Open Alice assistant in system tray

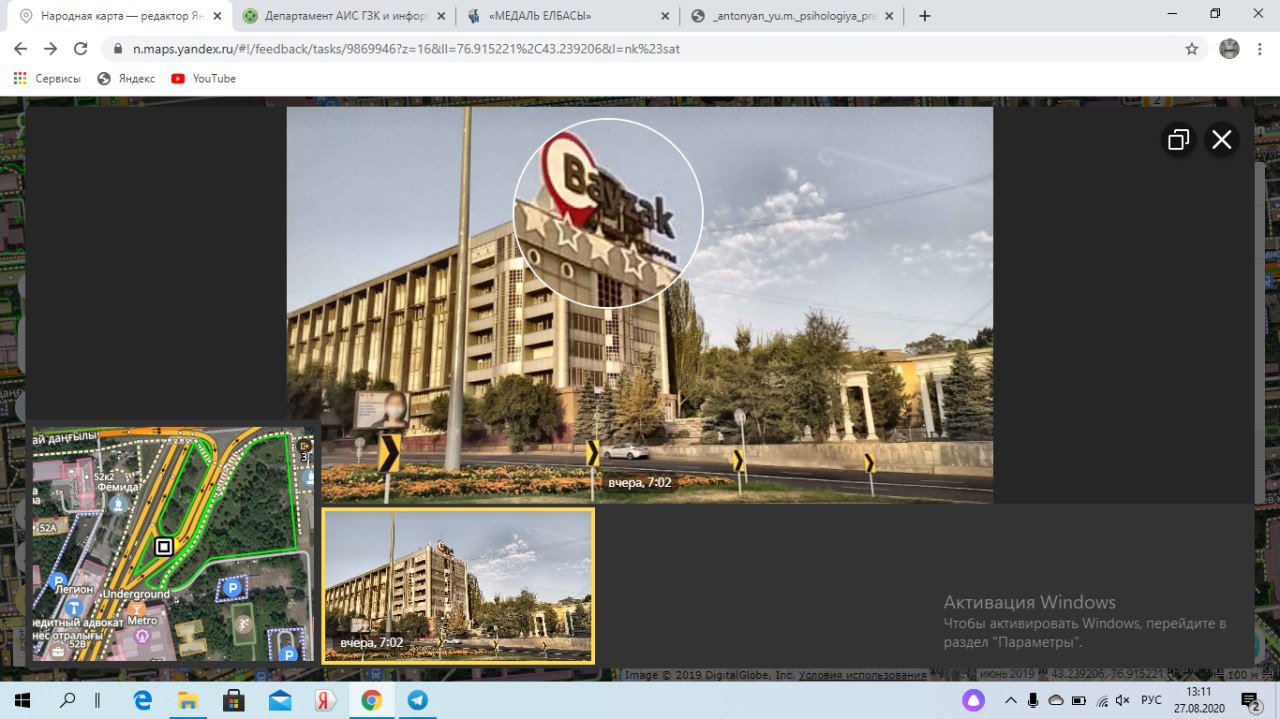coord(973,700)
